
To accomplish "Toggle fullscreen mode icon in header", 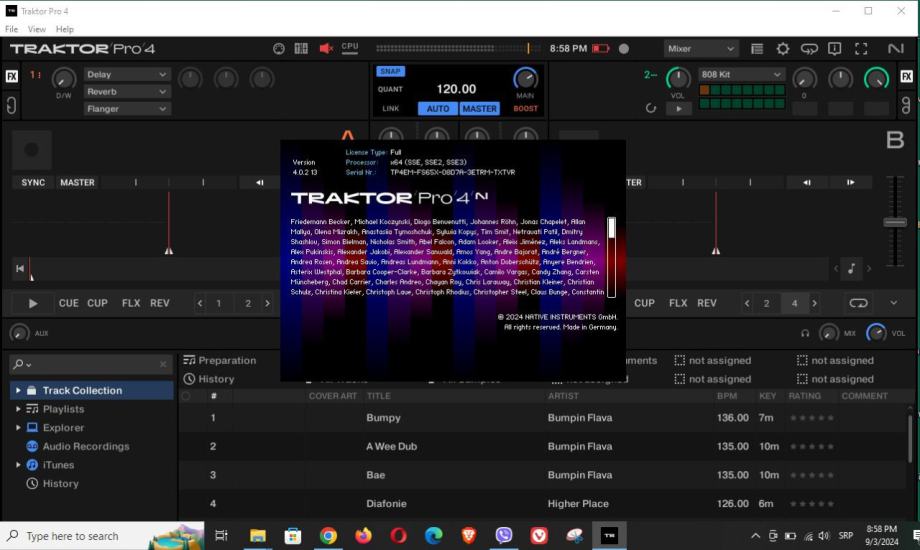I will (861, 49).
